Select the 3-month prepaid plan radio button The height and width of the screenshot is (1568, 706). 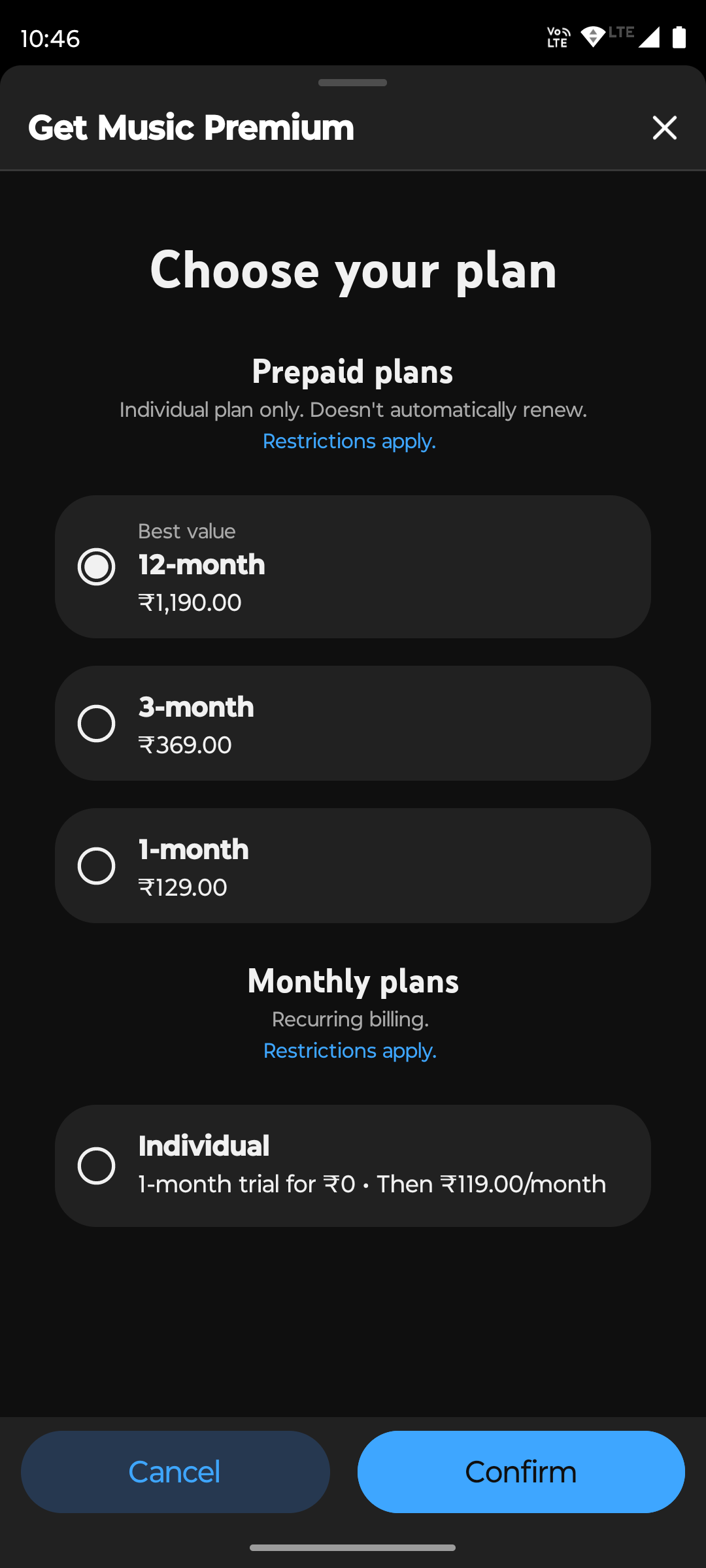[x=97, y=723]
